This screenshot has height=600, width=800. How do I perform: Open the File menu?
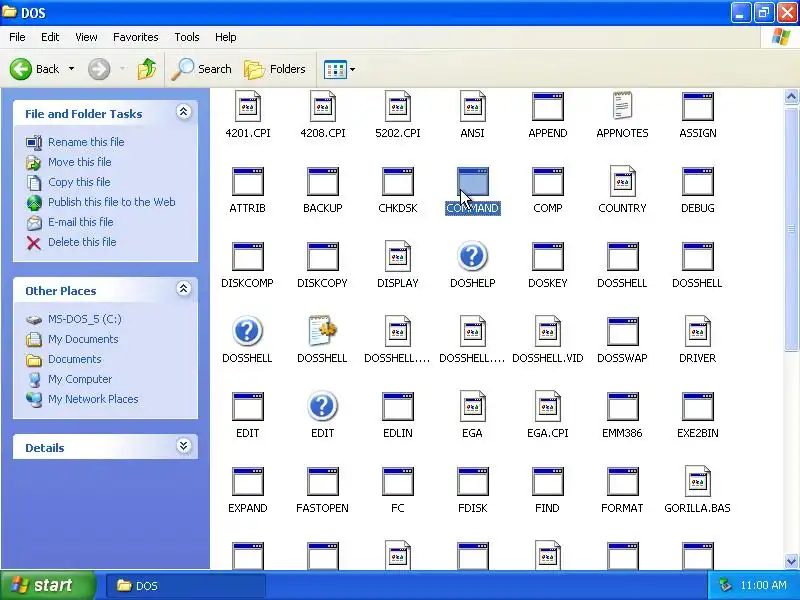[x=17, y=37]
